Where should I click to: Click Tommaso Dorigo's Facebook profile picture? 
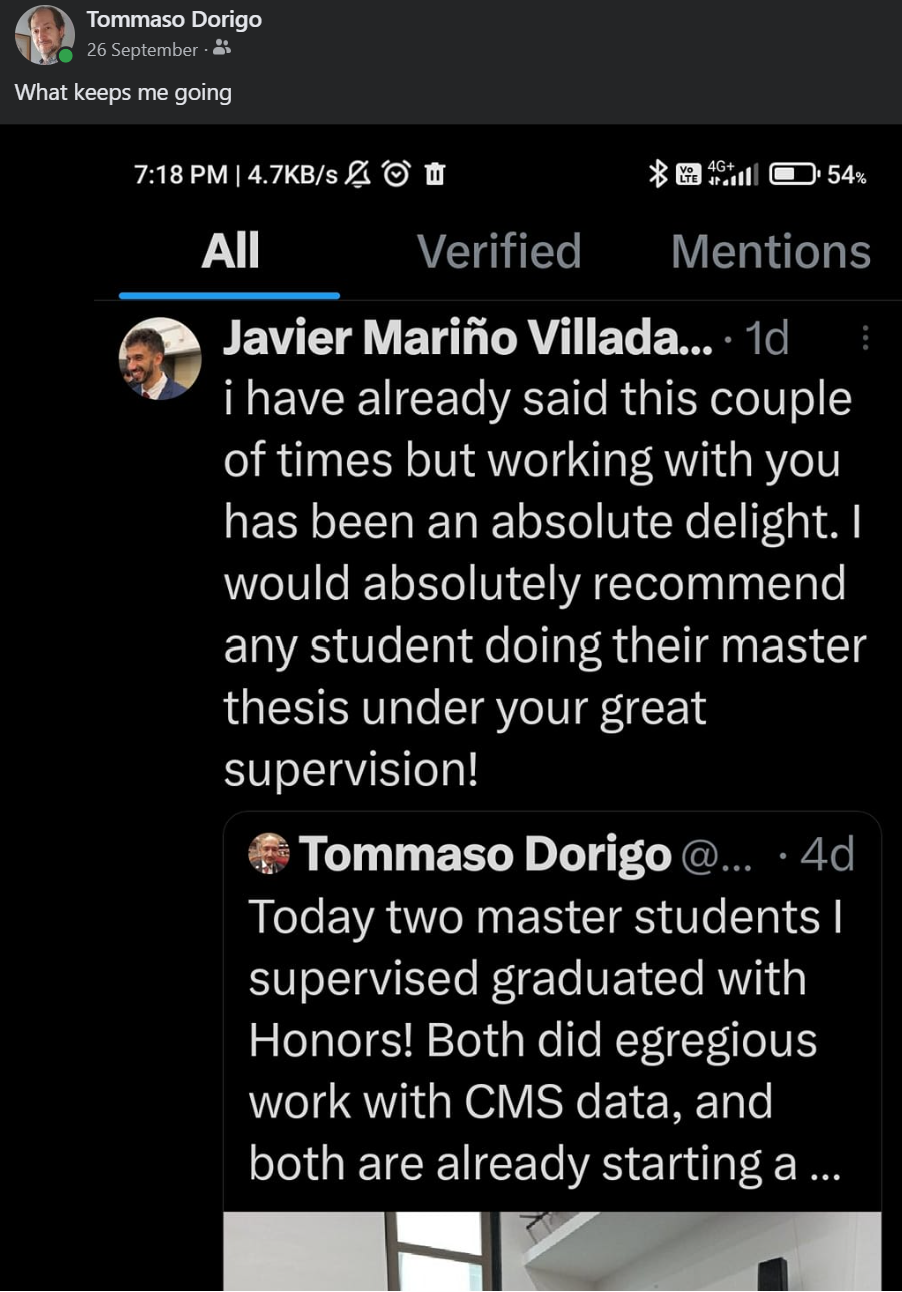tap(45, 35)
